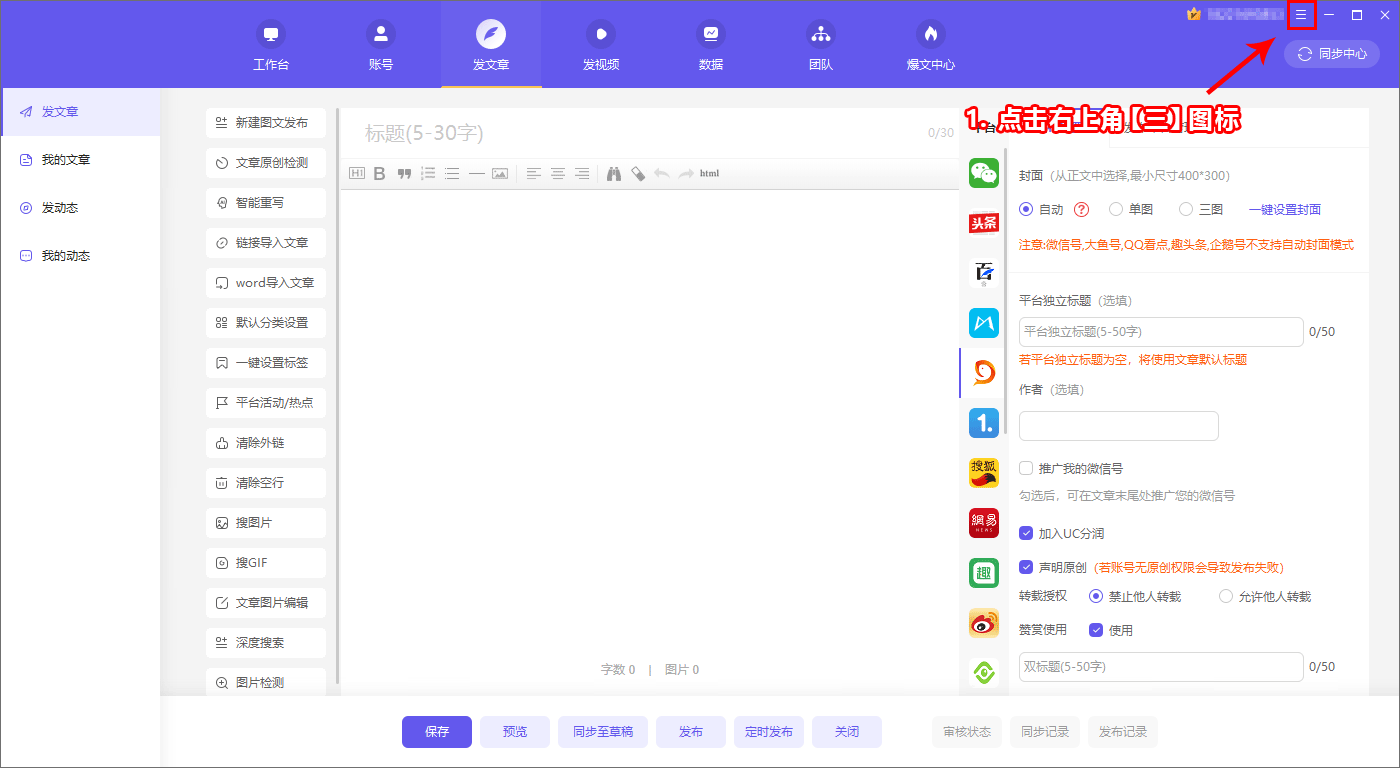Select the Weibo platform icon

984,623
